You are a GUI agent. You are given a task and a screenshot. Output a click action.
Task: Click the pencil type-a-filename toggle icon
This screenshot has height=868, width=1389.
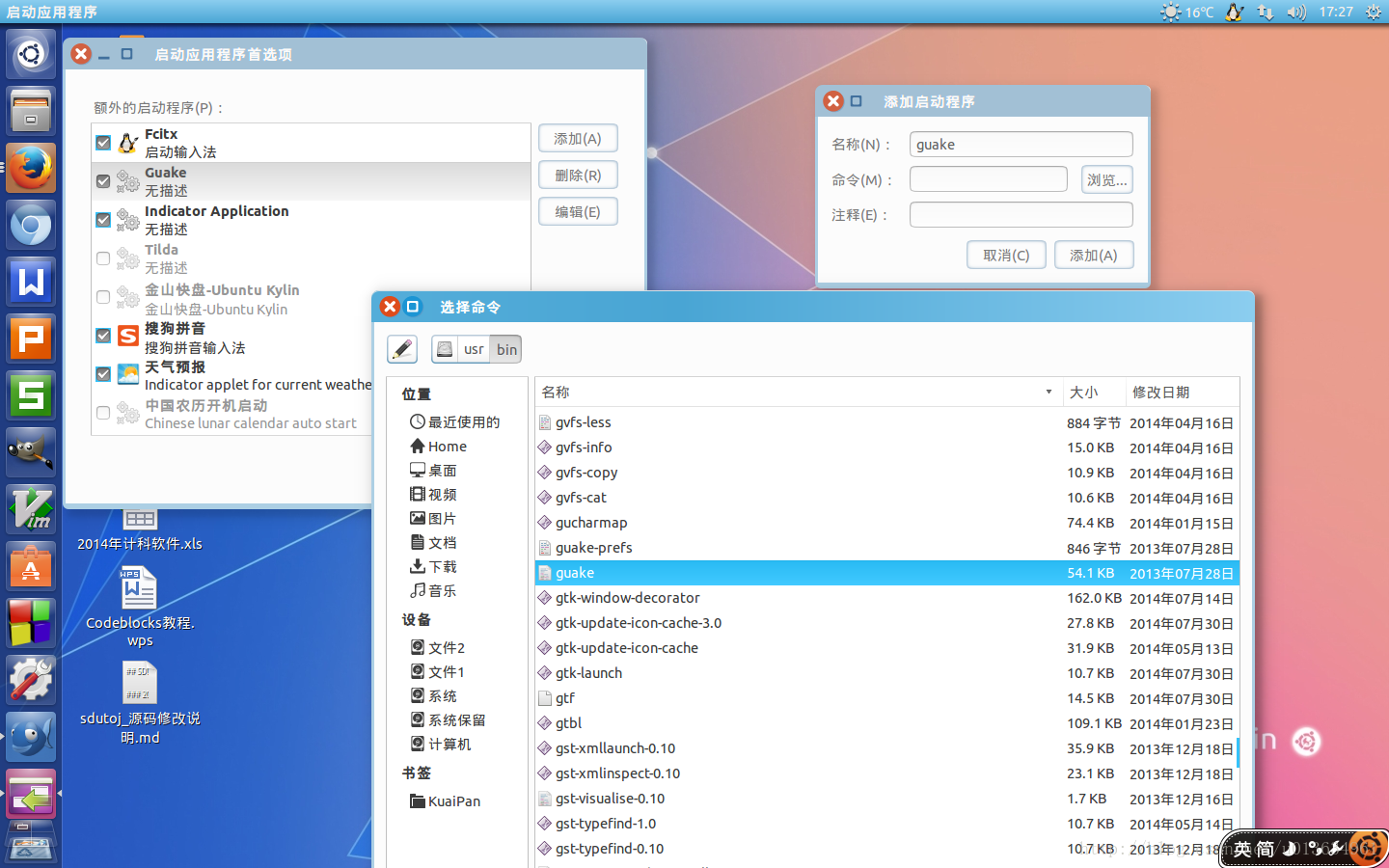[402, 349]
